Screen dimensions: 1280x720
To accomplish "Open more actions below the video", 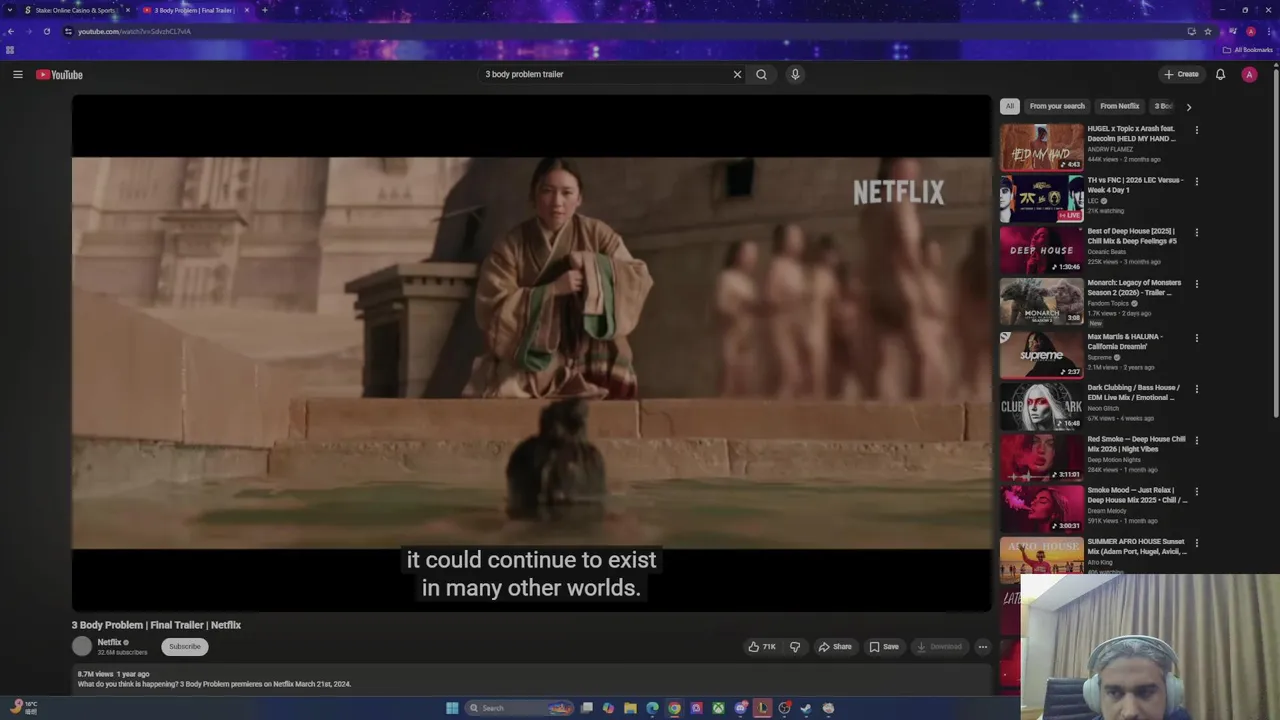I will [x=982, y=646].
